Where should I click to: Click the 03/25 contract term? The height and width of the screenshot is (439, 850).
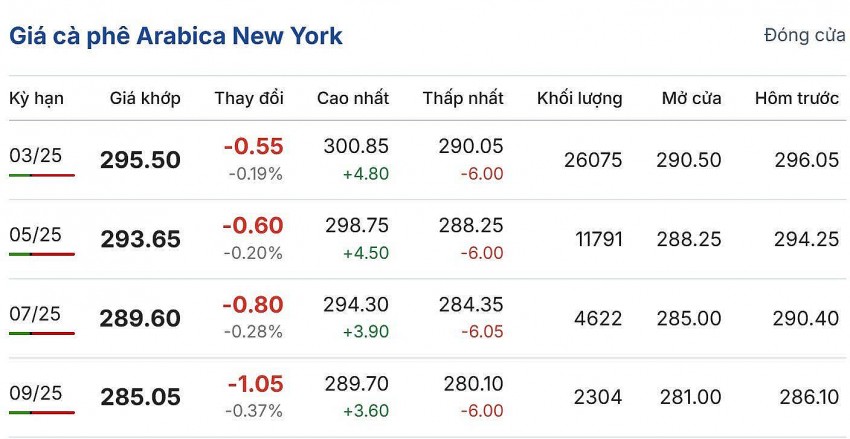coord(35,155)
